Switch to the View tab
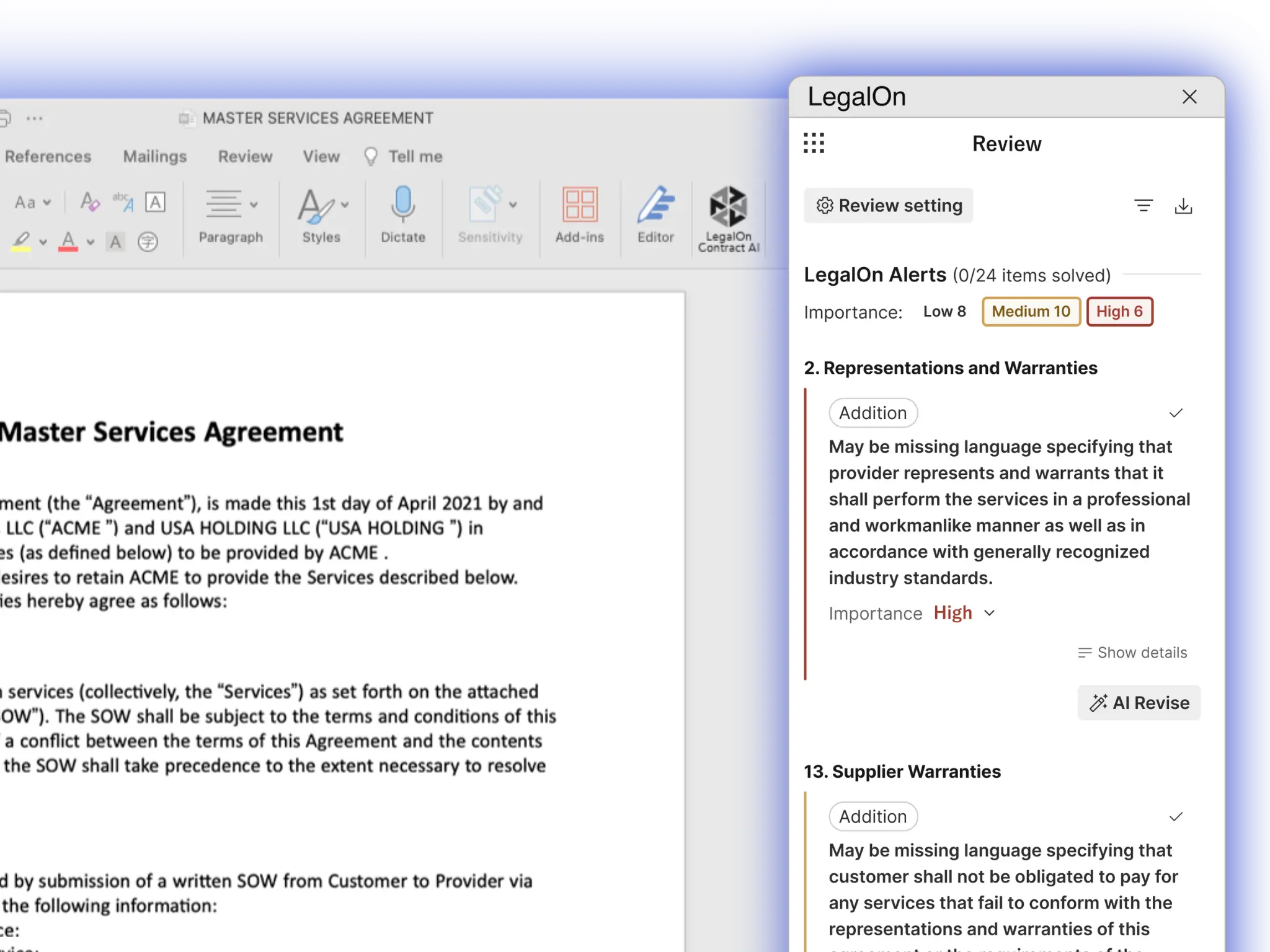This screenshot has width=1270, height=952. [321, 156]
